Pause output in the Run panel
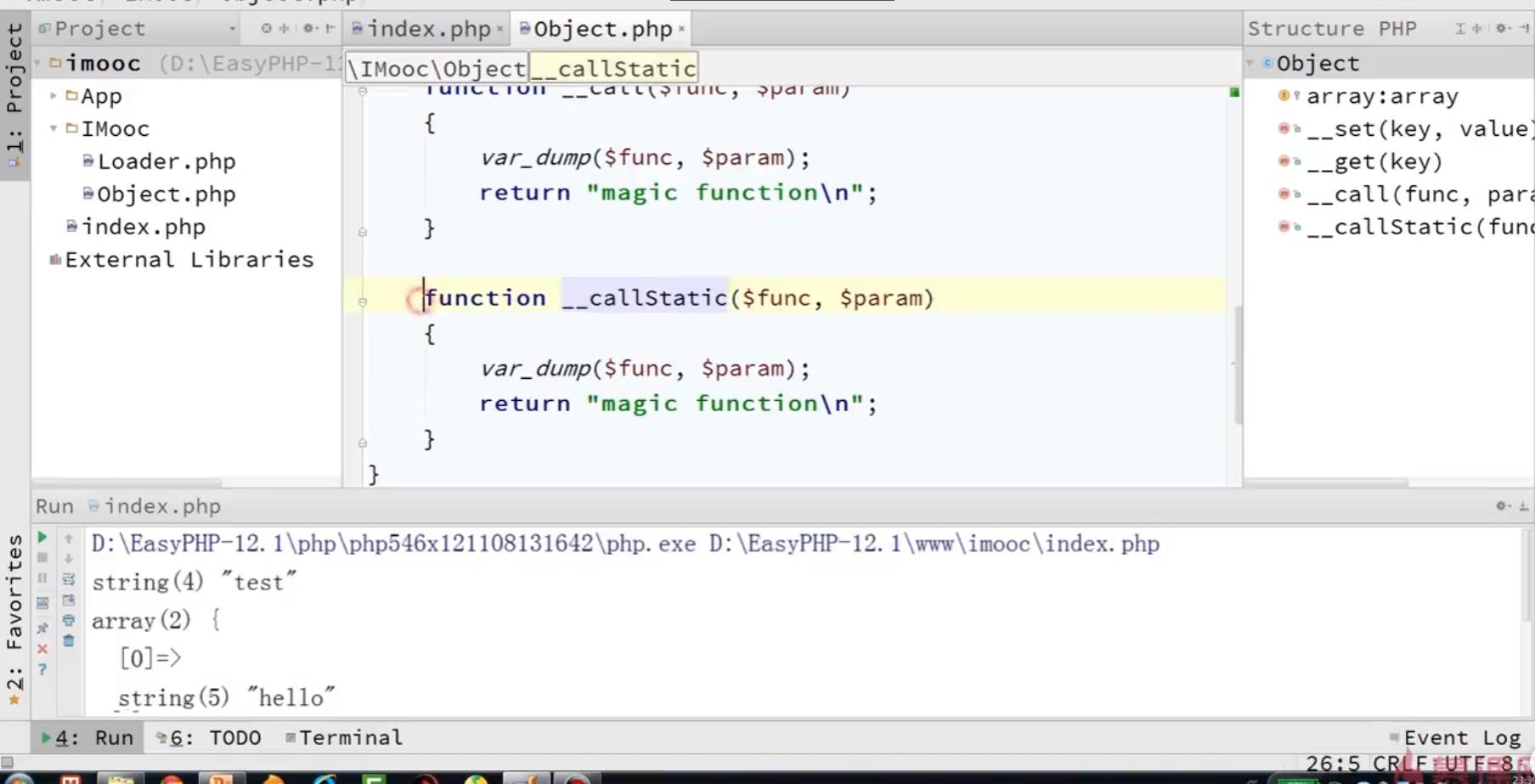The width and height of the screenshot is (1535, 784). pyautogui.click(x=42, y=578)
